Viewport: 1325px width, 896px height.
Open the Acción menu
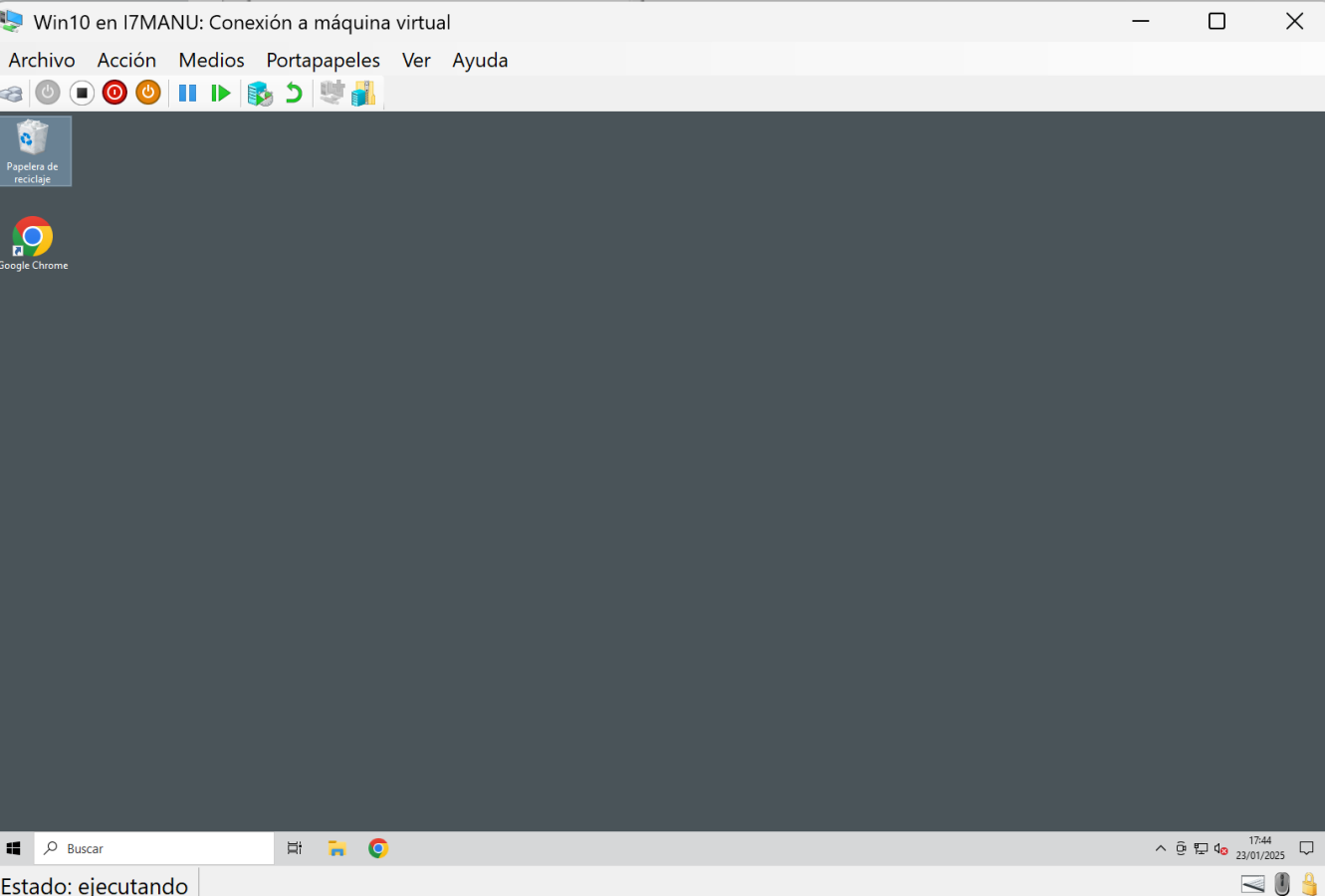click(x=126, y=61)
